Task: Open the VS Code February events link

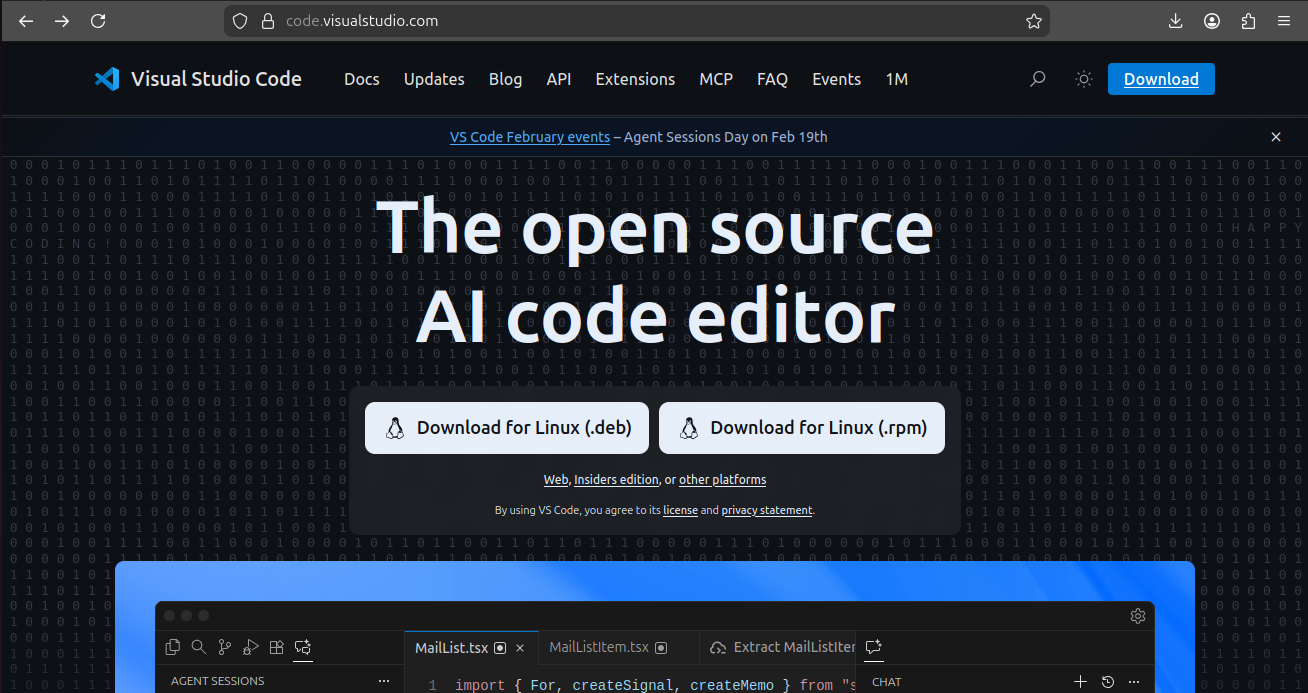Action: click(x=529, y=137)
